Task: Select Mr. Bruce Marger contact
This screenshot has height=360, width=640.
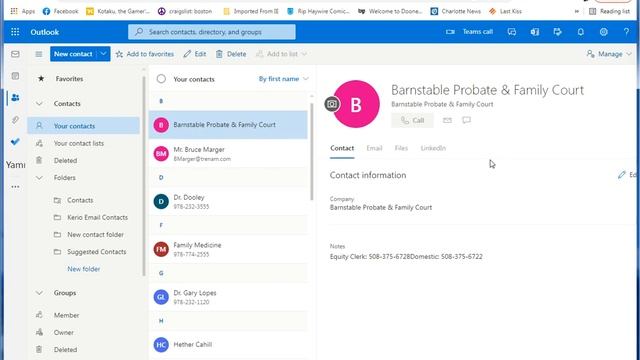Action: click(x=228, y=154)
